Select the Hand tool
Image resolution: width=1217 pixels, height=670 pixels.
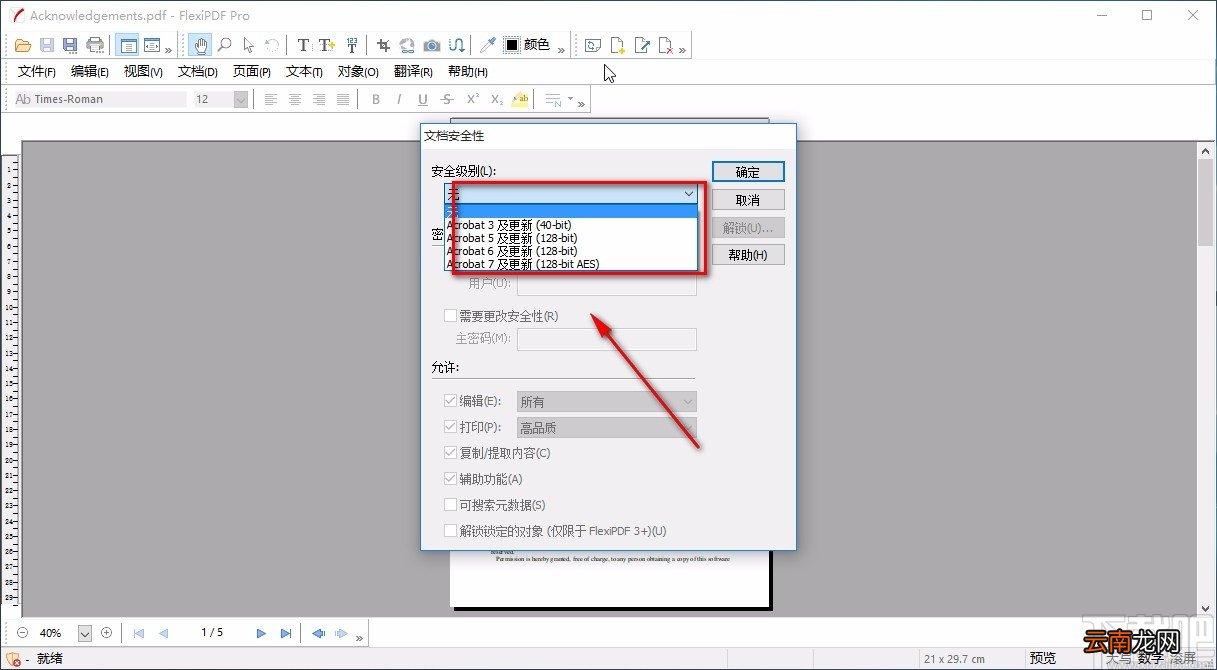pos(201,45)
